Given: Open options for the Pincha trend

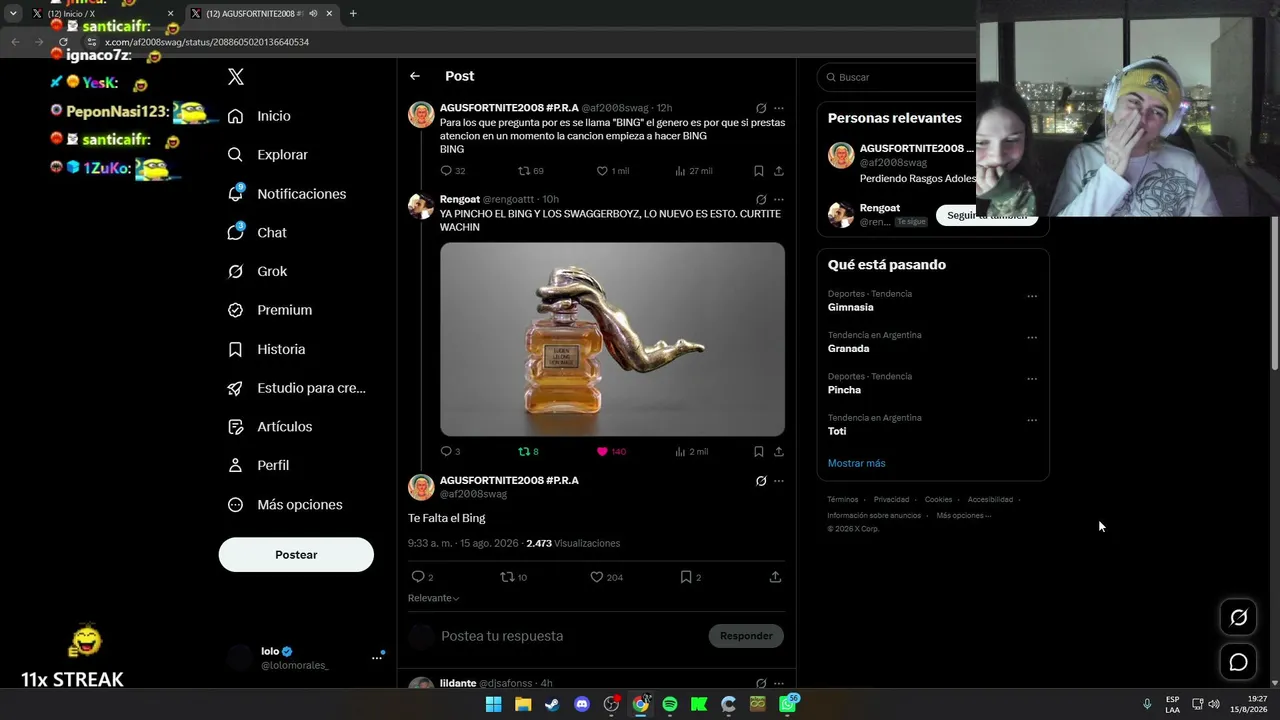Looking at the screenshot, I should point(1032,379).
